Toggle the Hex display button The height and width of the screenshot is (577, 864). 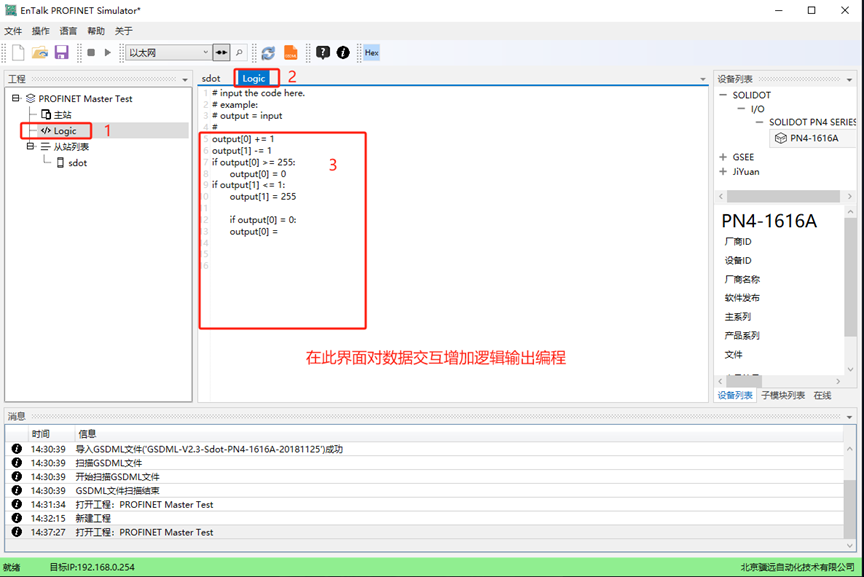tap(371, 52)
